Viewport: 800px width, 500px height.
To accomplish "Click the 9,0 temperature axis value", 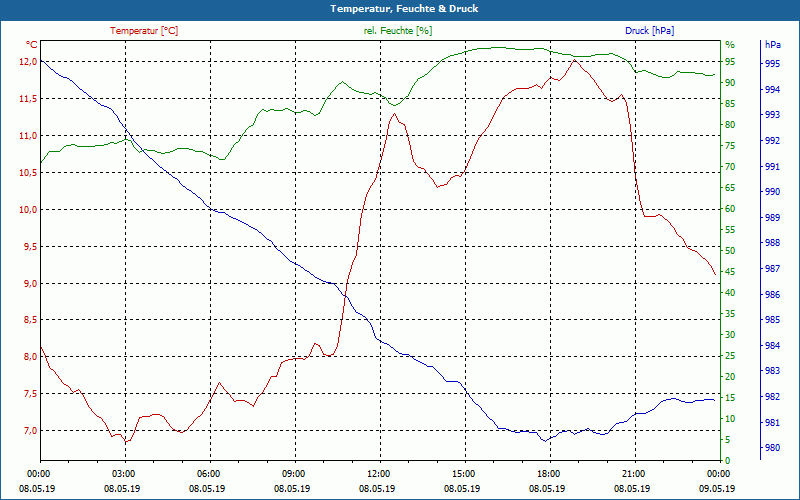I will pyautogui.click(x=30, y=283).
